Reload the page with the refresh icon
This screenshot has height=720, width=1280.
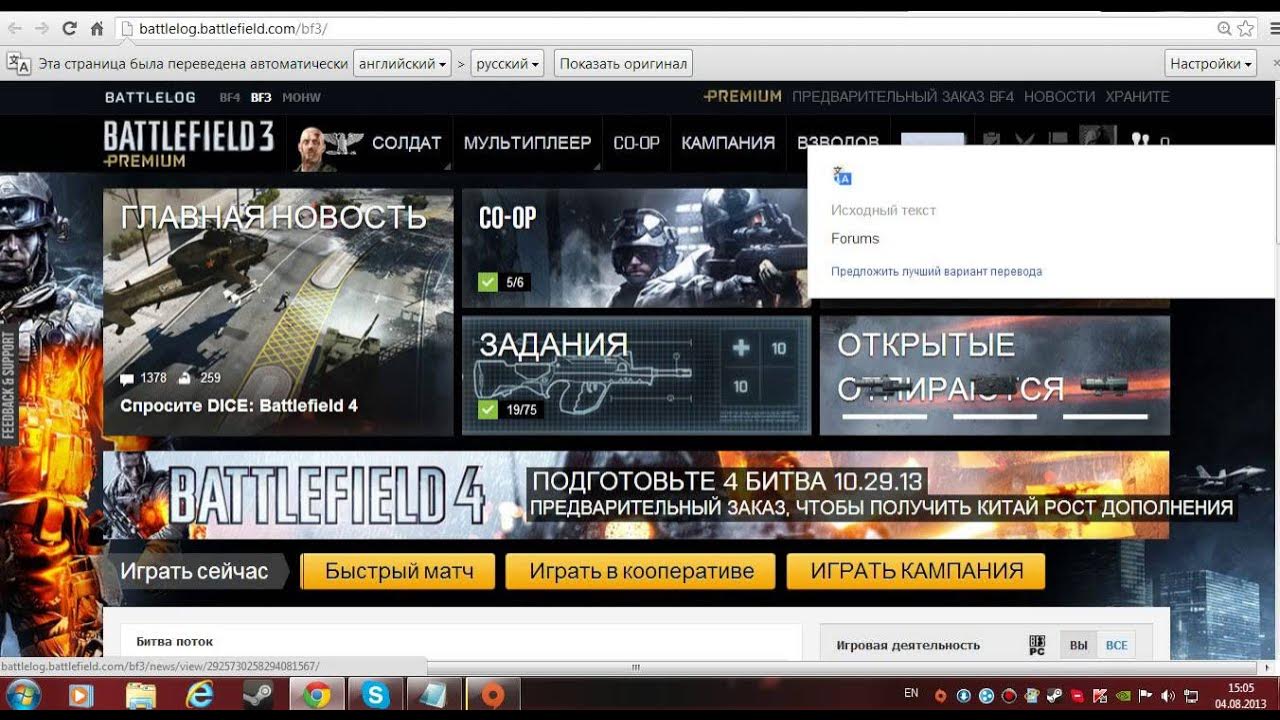69,28
